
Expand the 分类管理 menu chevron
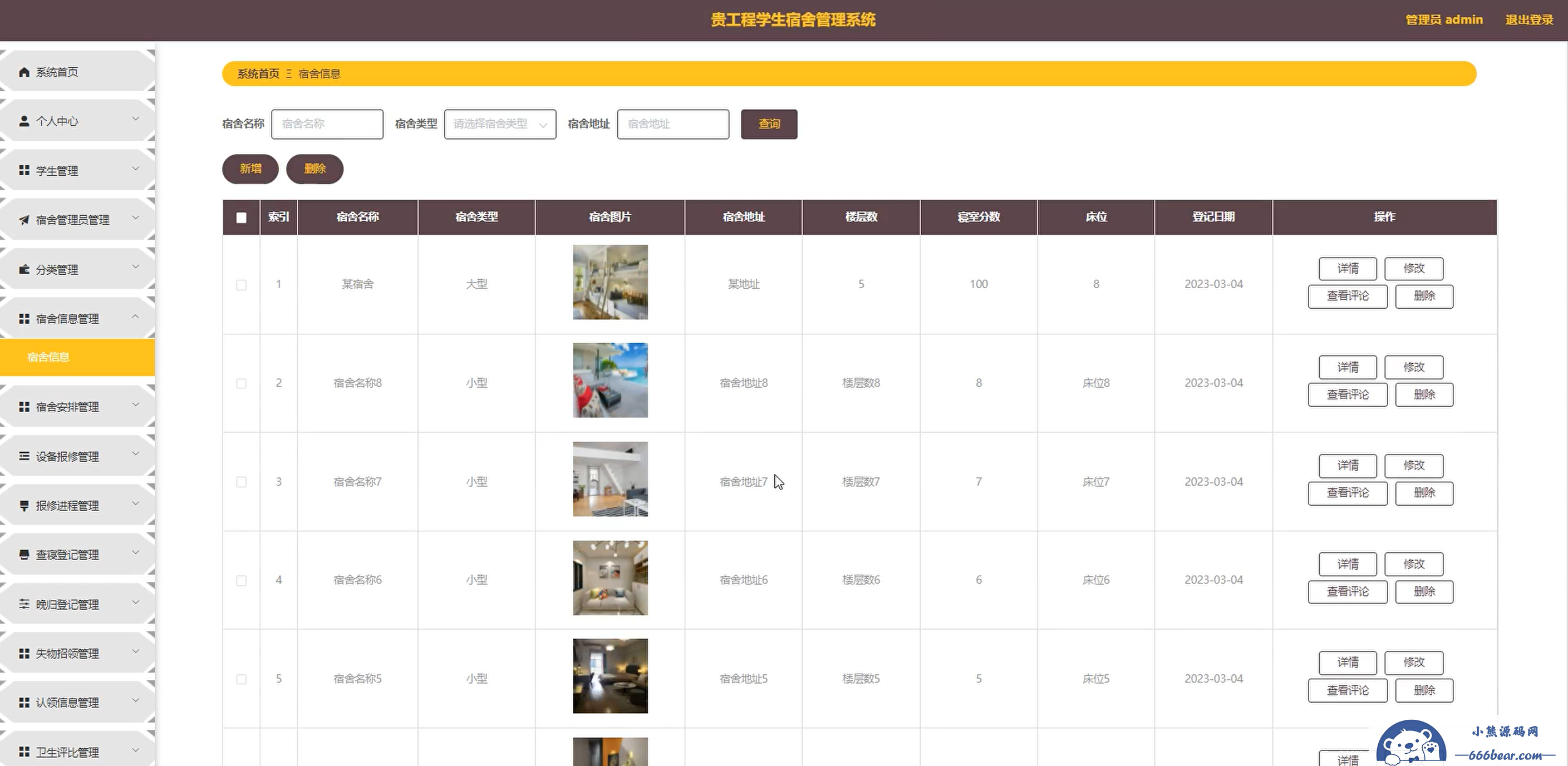coord(136,267)
